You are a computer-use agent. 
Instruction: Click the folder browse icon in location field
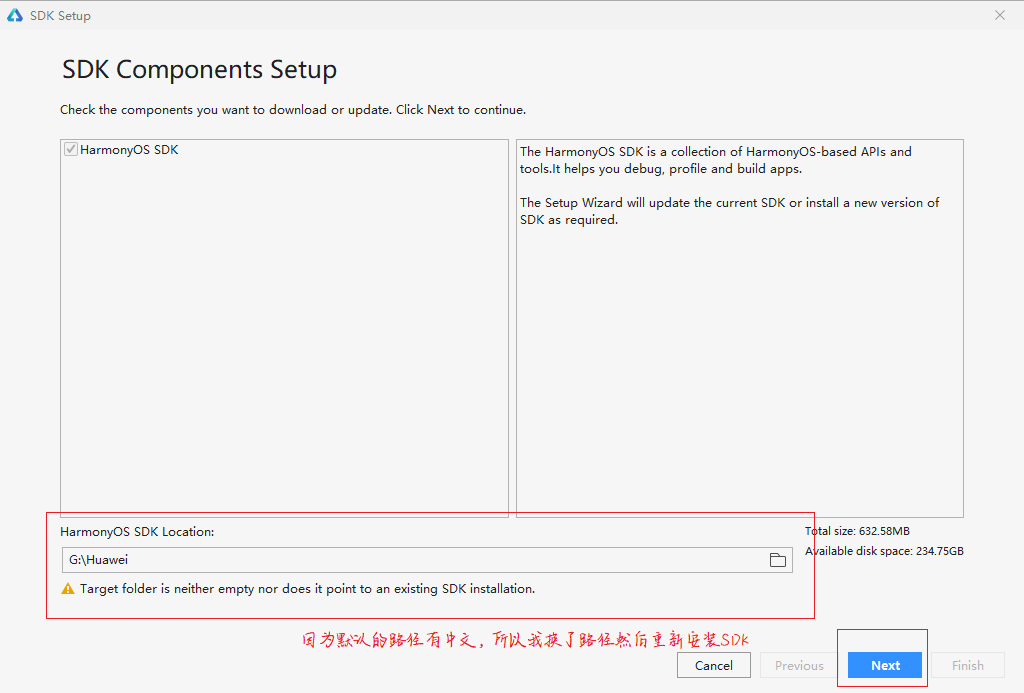coord(777,560)
